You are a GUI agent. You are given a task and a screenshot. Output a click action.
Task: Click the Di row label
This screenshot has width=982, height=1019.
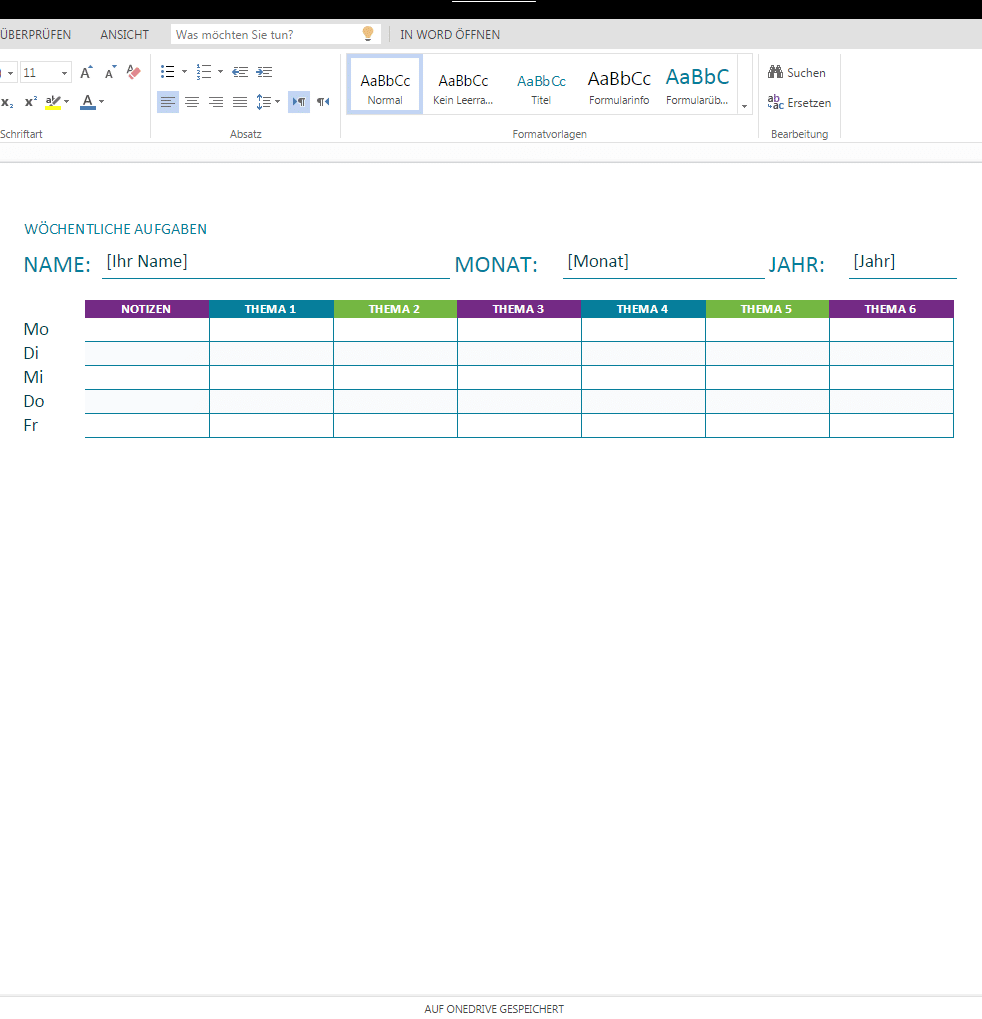31,353
